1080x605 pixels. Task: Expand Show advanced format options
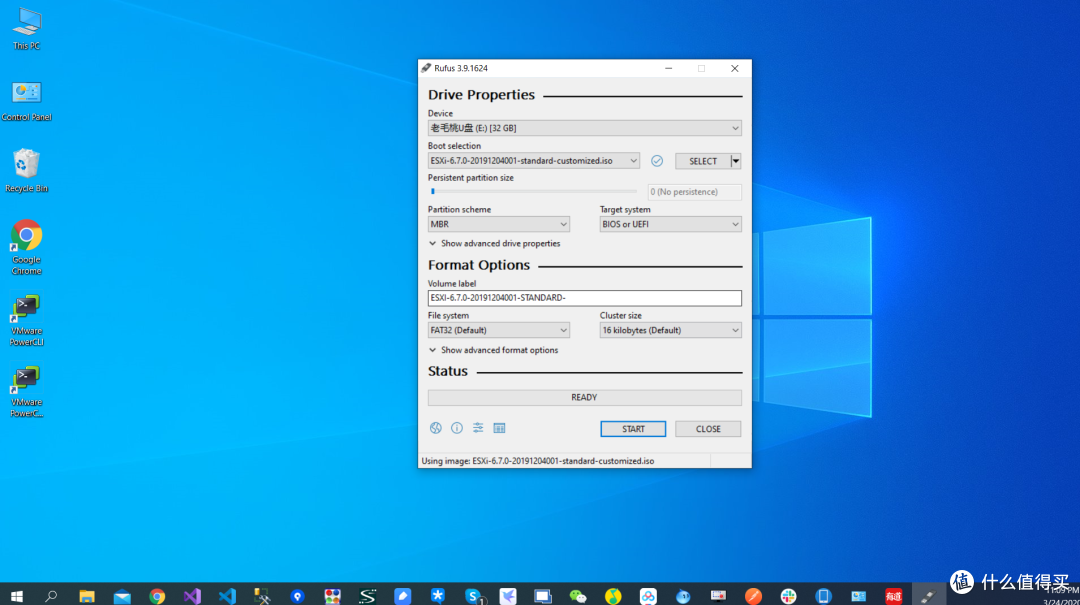pos(493,350)
